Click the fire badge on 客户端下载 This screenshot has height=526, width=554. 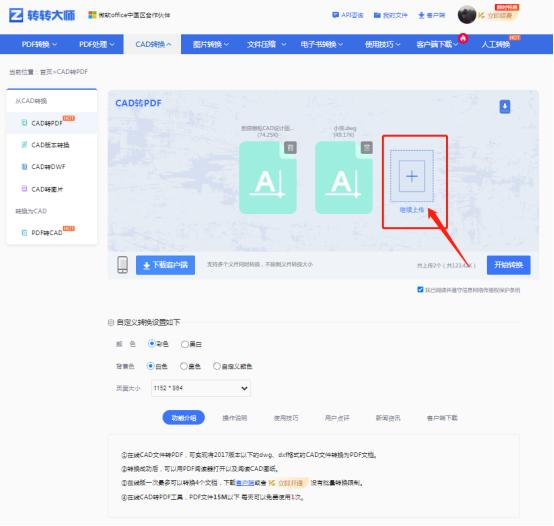[x=463, y=38]
